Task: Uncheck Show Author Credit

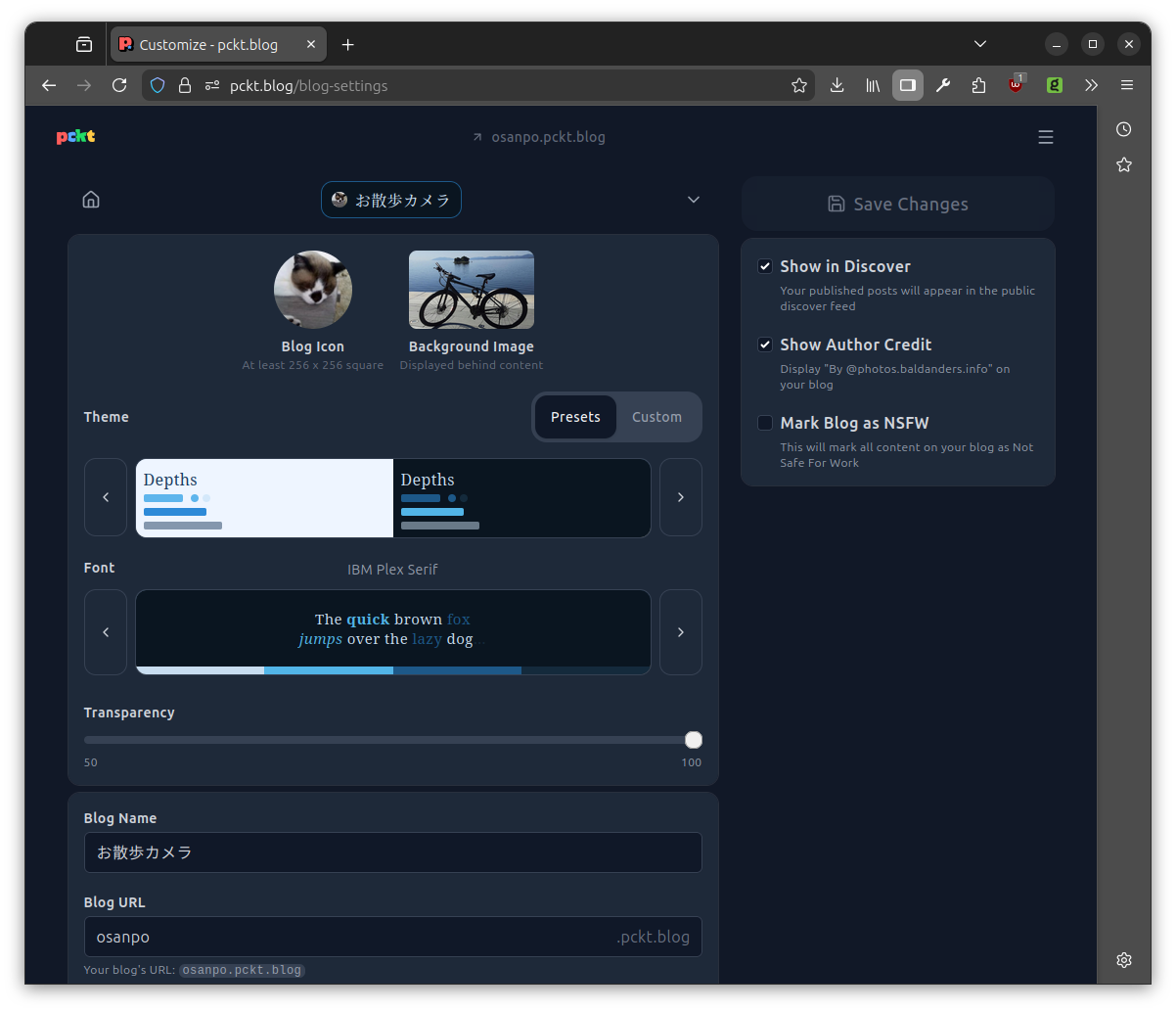Action: (x=764, y=345)
